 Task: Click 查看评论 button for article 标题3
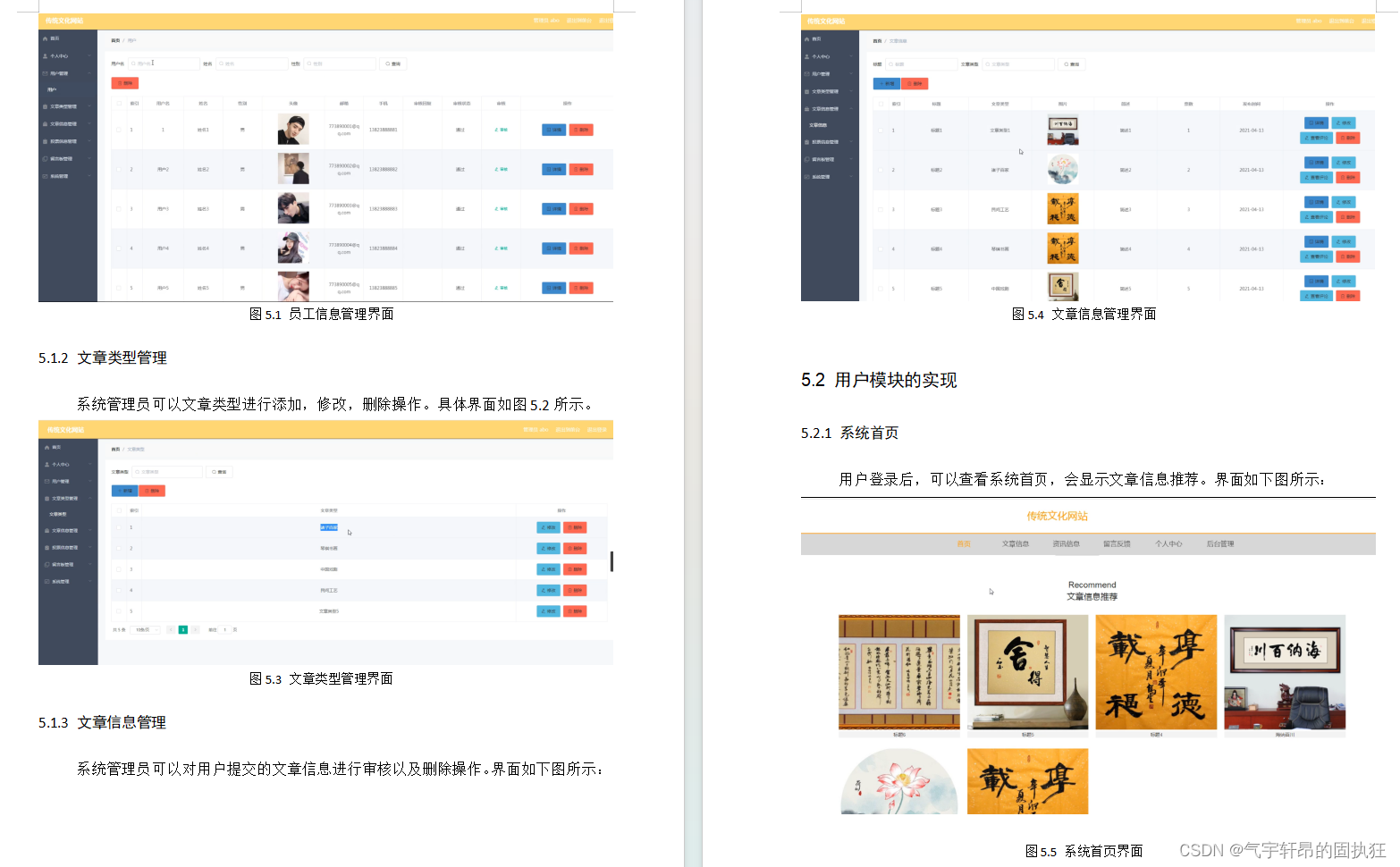click(1316, 217)
